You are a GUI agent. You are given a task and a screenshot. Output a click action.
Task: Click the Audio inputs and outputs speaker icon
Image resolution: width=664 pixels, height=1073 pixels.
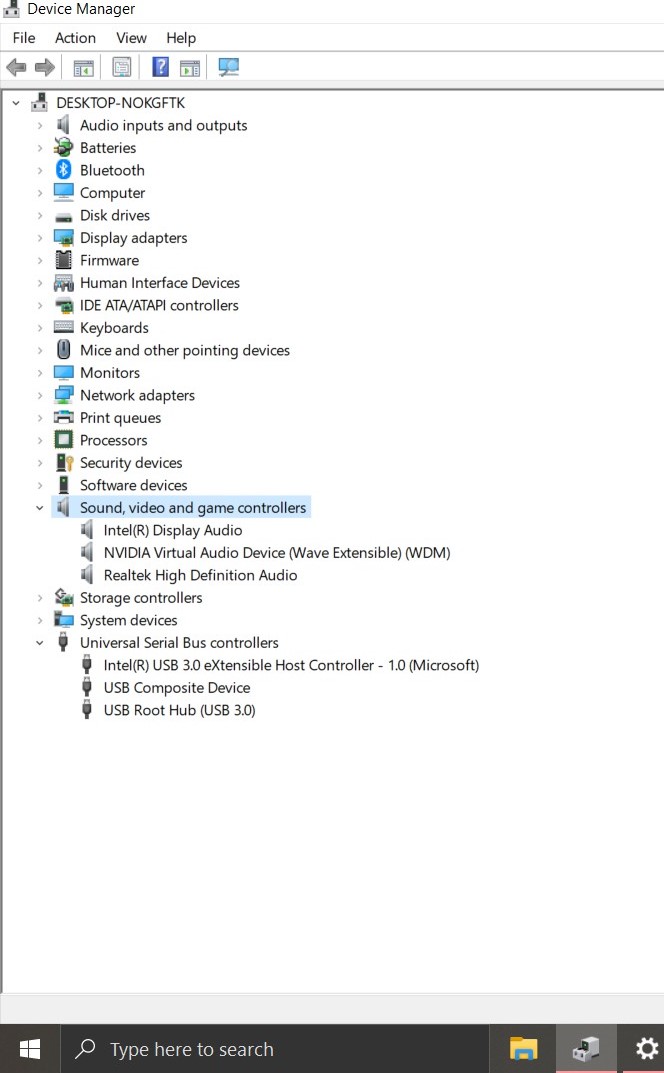point(63,125)
